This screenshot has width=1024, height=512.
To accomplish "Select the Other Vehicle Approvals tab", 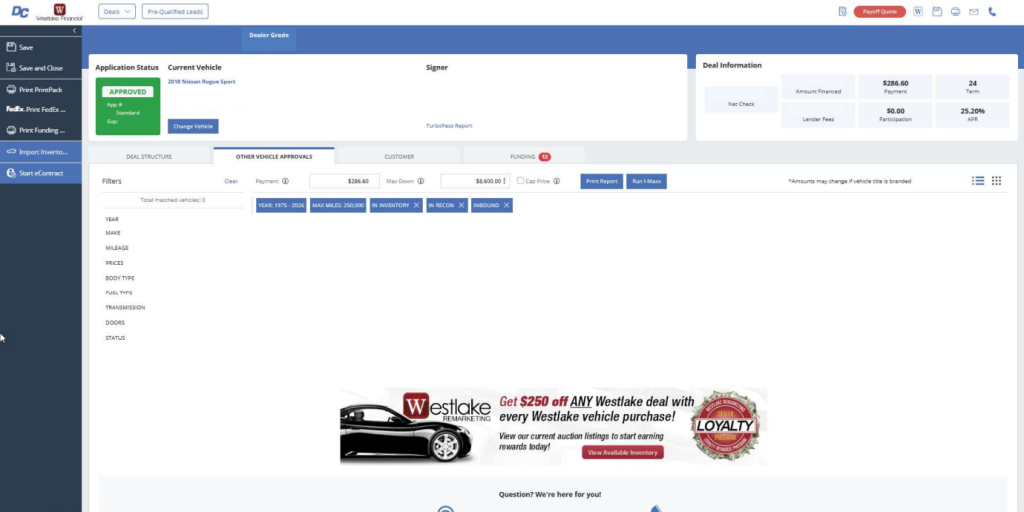I will tap(274, 157).
